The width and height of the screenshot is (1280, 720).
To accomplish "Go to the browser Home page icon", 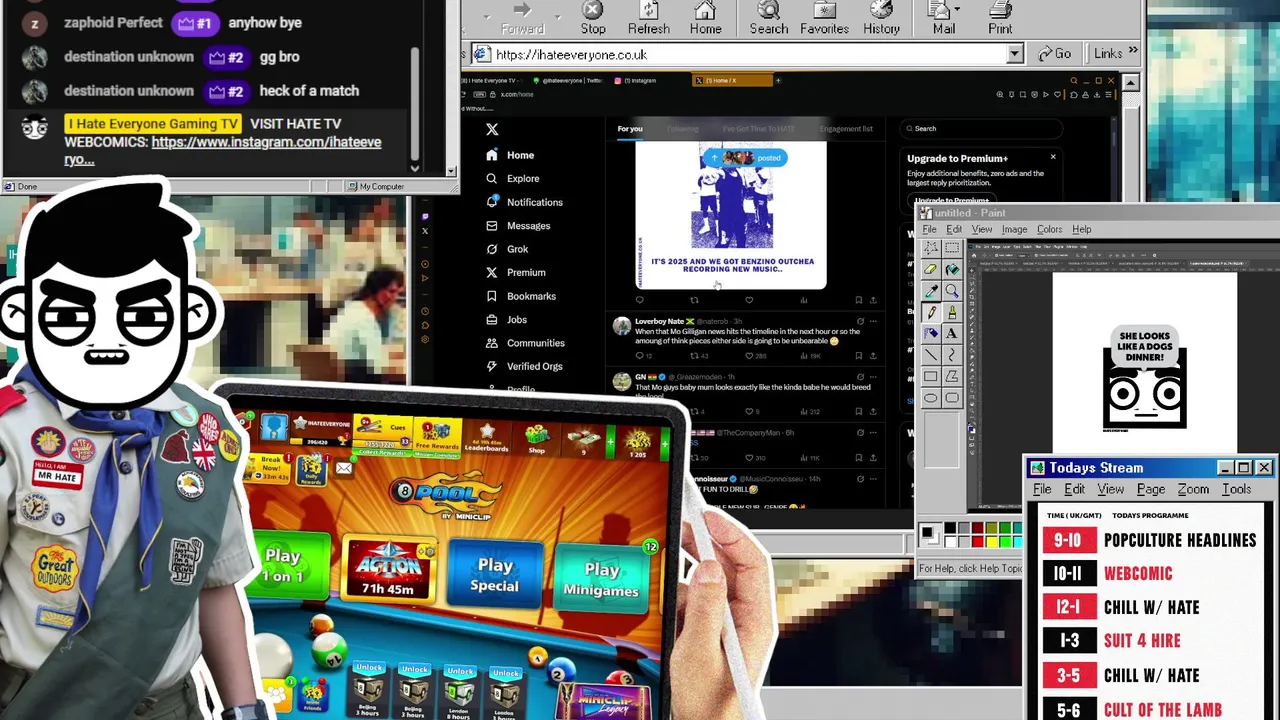I will [x=705, y=18].
